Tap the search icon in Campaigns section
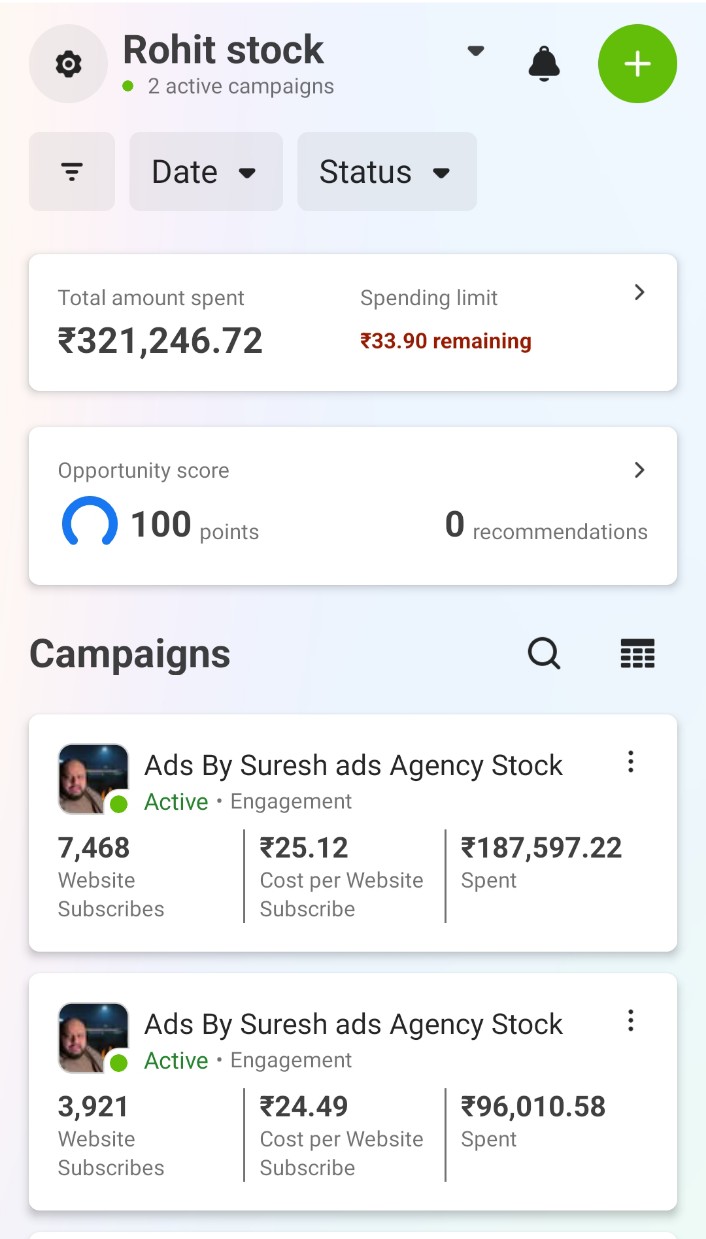Image resolution: width=706 pixels, height=1239 pixels. point(543,653)
